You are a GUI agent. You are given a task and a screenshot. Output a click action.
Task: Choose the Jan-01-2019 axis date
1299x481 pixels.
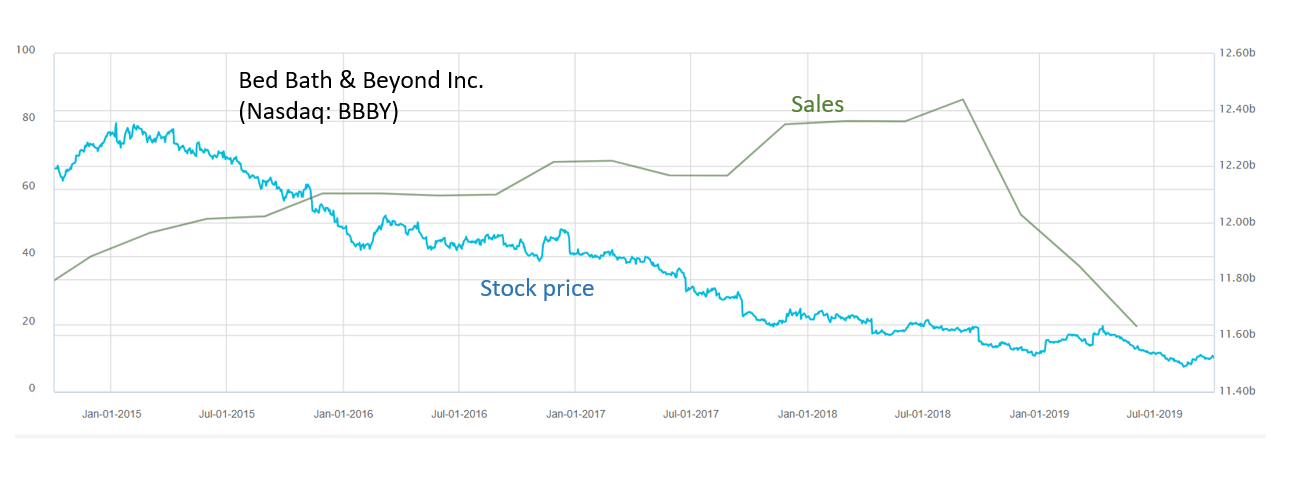(1039, 412)
